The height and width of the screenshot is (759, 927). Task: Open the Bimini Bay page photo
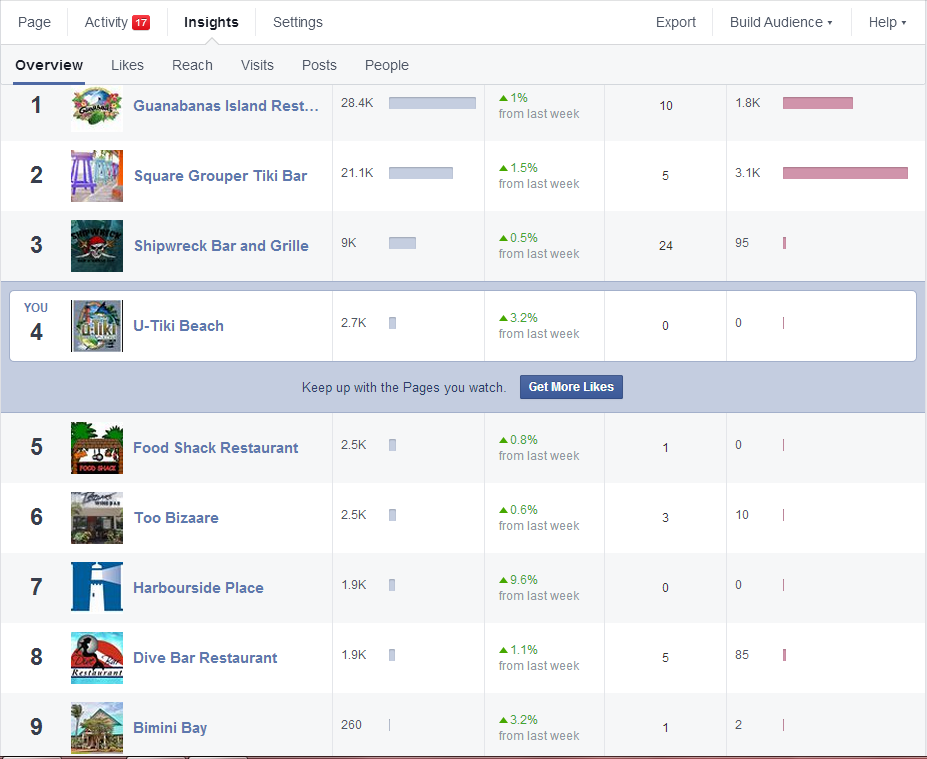click(x=97, y=728)
